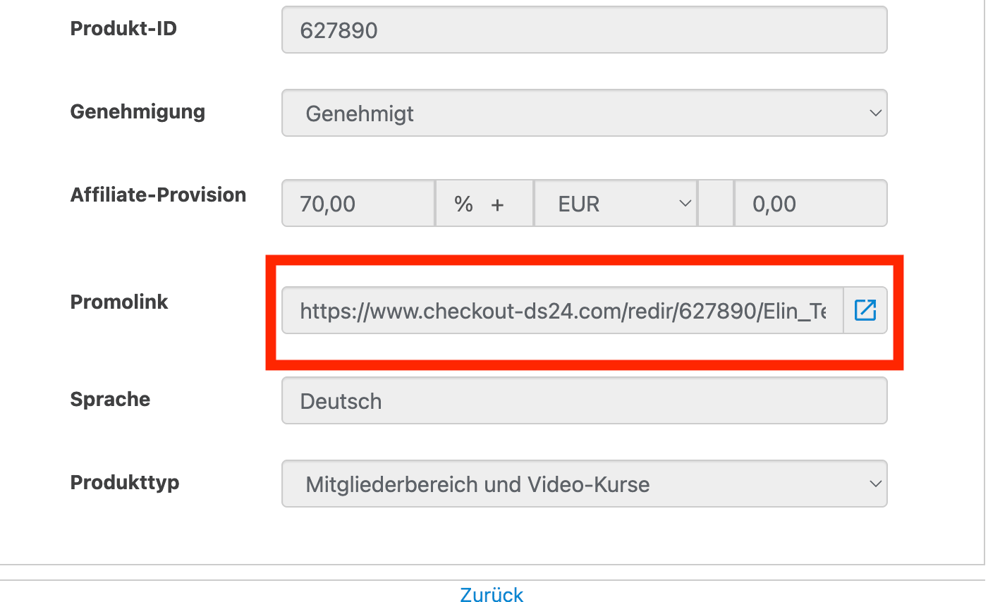Click the Genehmigung label
Image resolution: width=1000 pixels, height=602 pixels.
137,112
